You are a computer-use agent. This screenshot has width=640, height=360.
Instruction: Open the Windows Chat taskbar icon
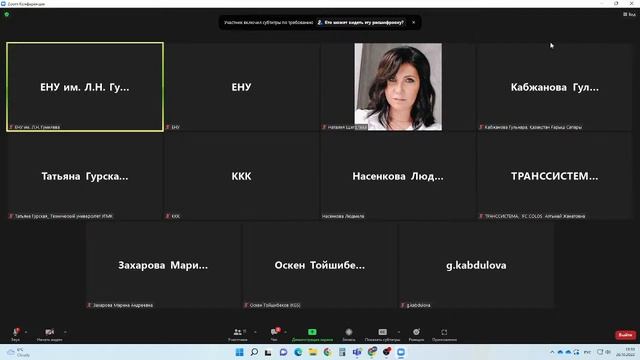click(x=283, y=352)
